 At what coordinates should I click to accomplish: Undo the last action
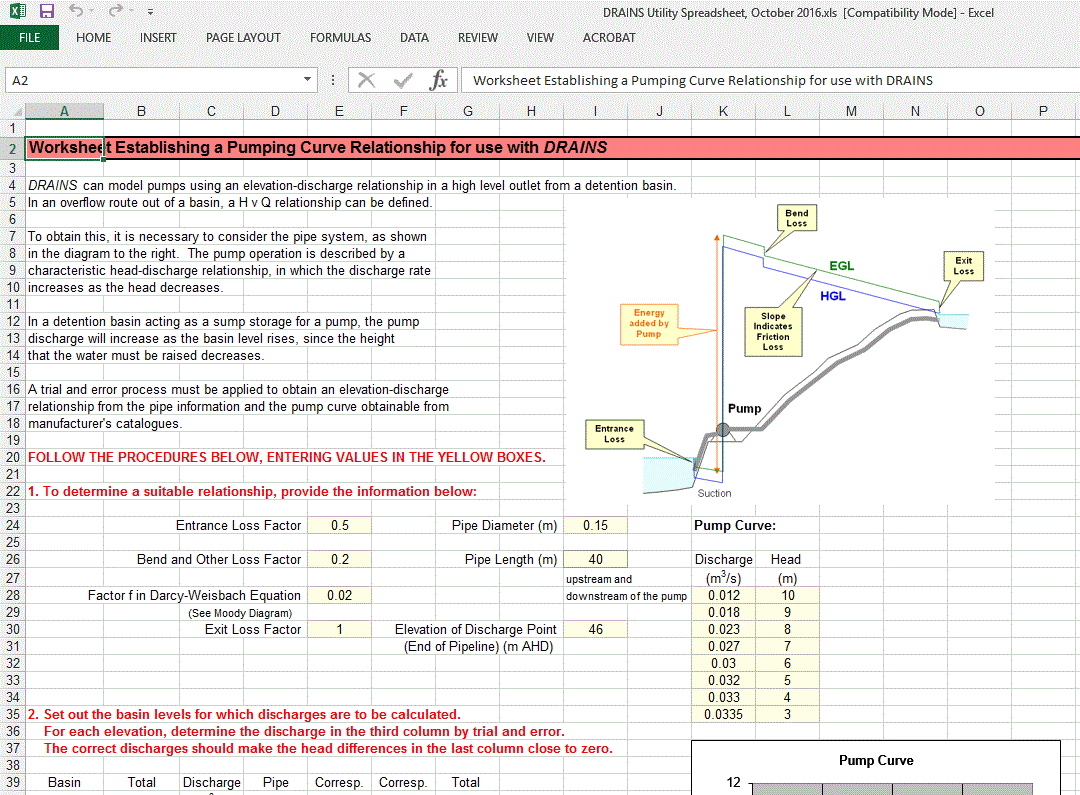pos(75,10)
